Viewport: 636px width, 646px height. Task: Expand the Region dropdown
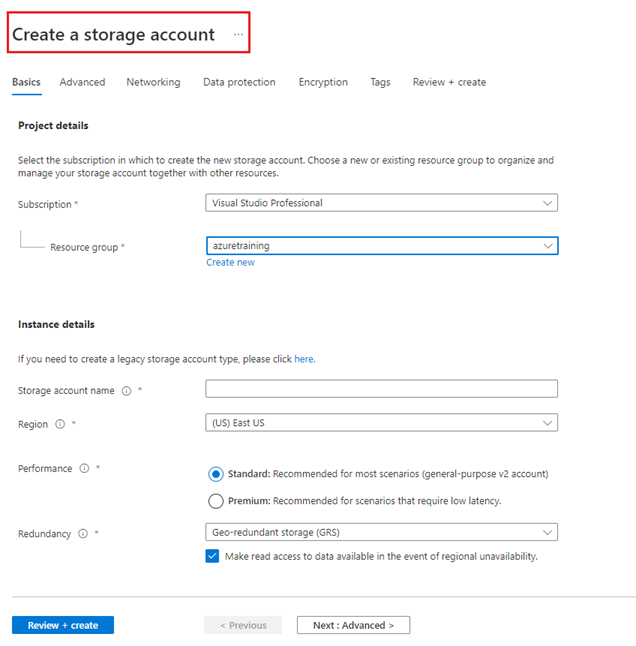[x=381, y=423]
